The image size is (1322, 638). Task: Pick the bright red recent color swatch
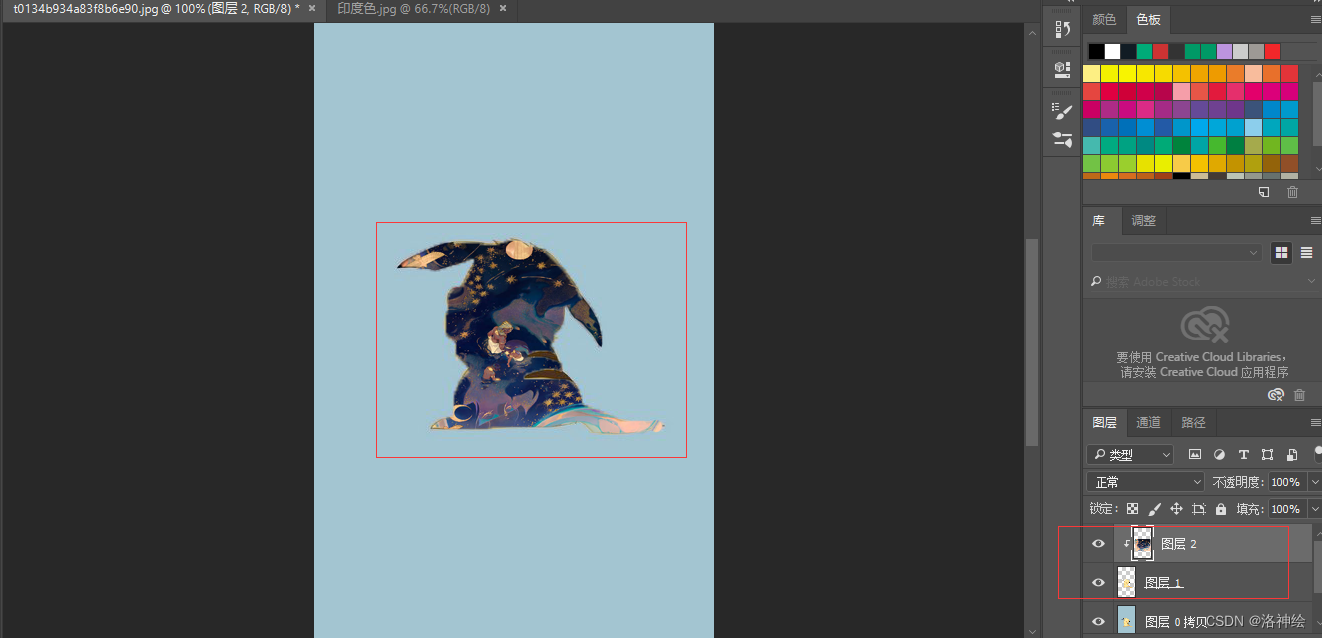[1273, 51]
